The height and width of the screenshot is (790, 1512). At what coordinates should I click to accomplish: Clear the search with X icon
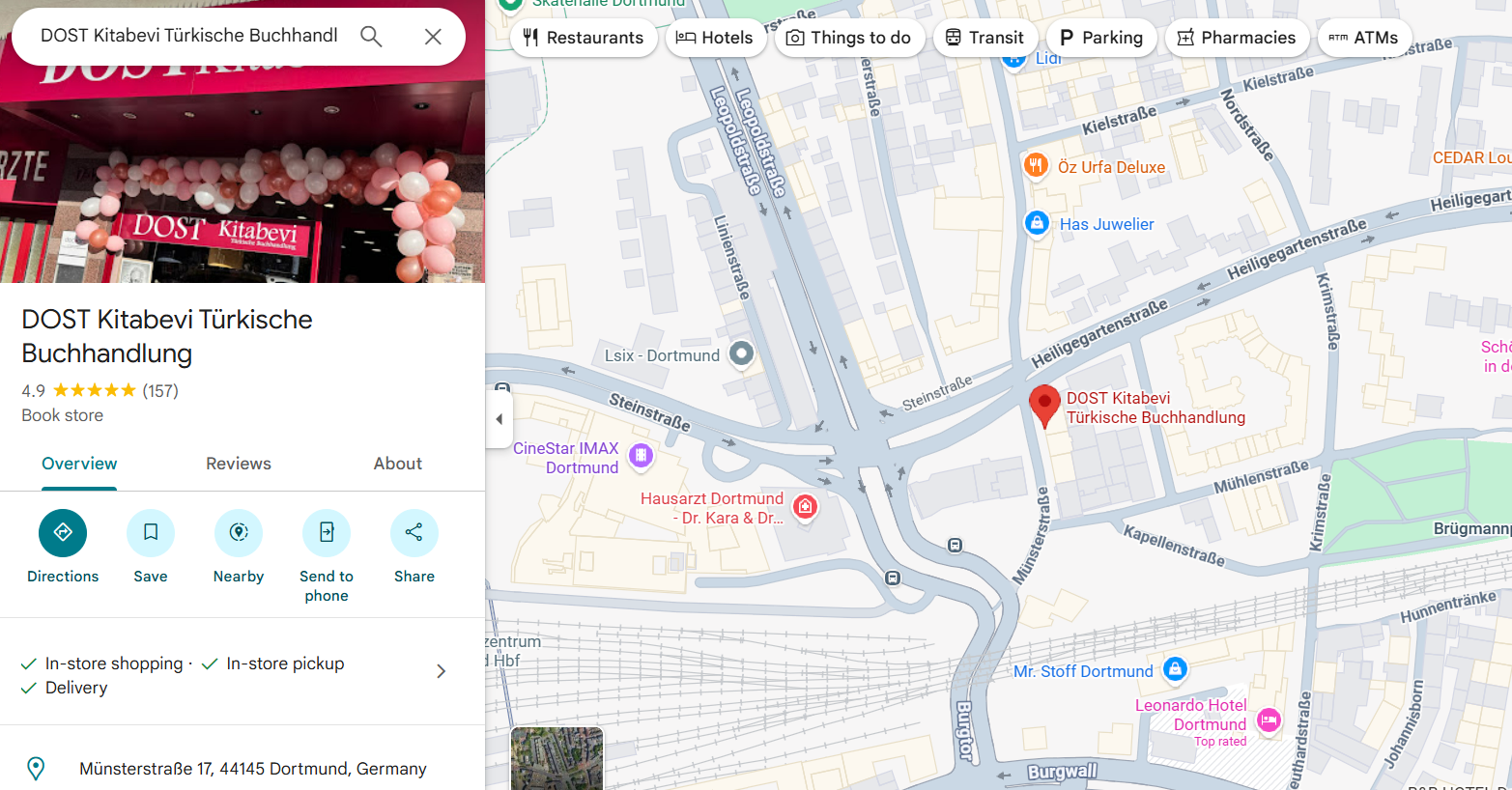[433, 37]
